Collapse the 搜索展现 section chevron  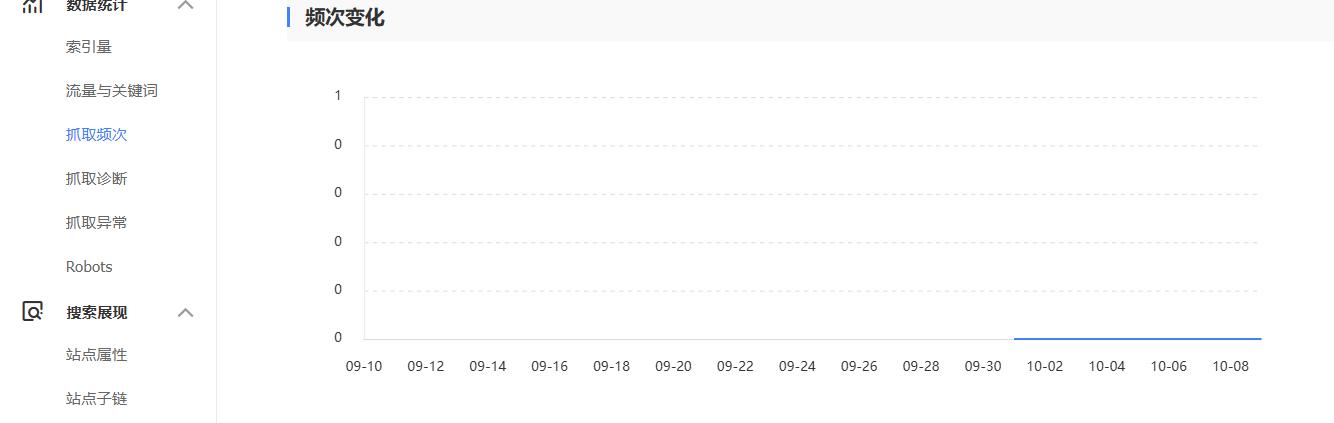[x=185, y=312]
